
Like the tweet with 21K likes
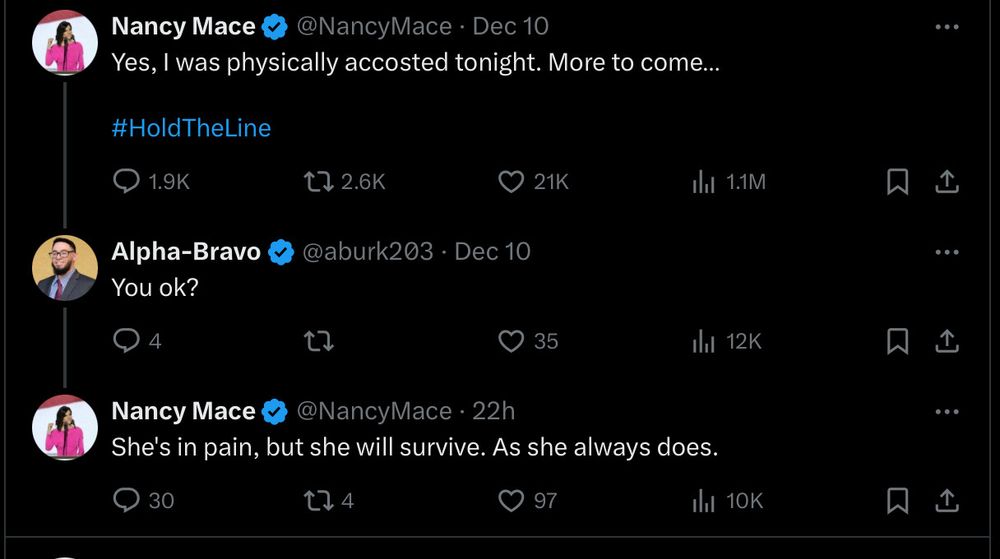(511, 181)
